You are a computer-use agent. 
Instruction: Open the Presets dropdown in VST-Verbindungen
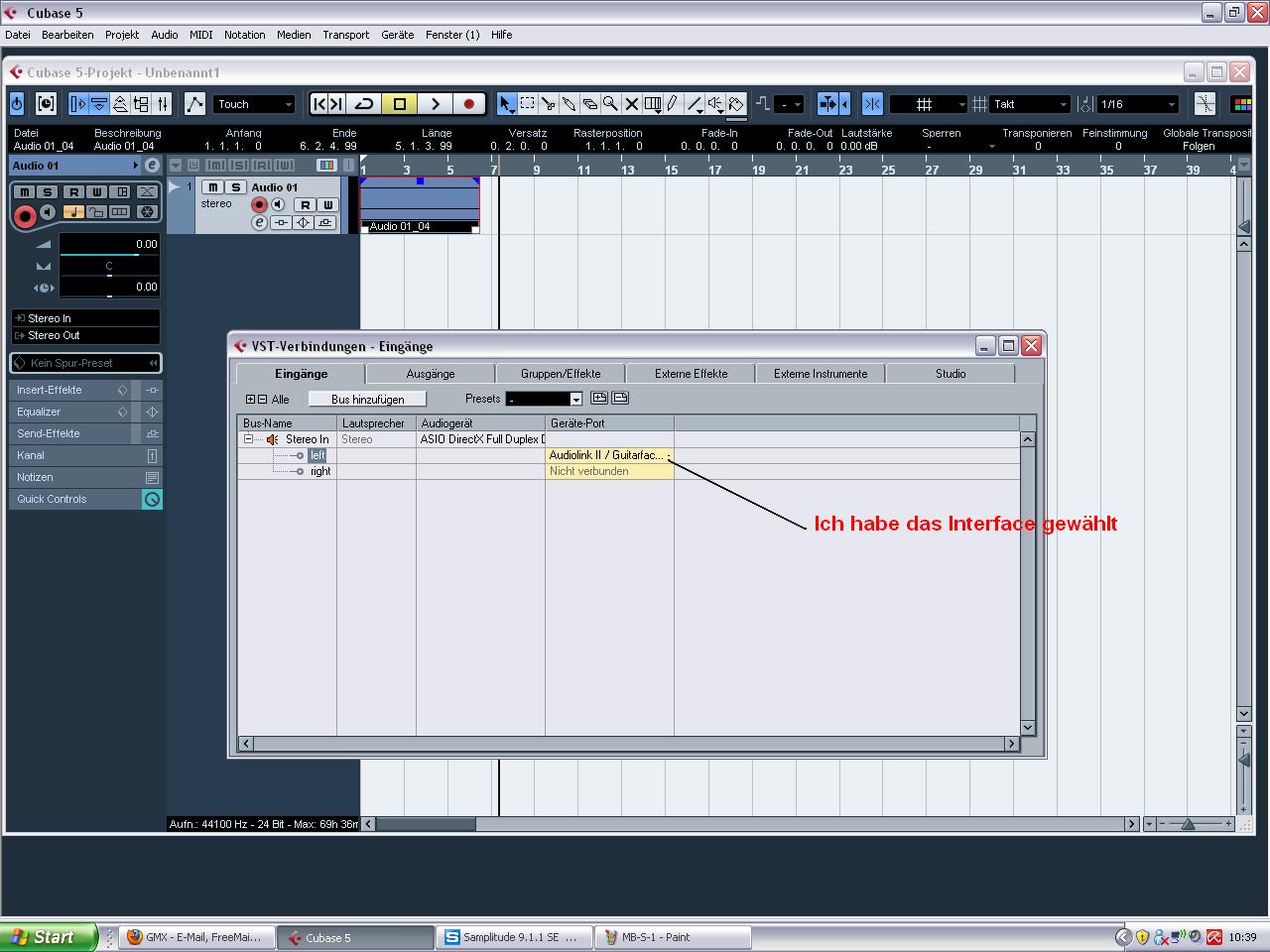click(544, 399)
